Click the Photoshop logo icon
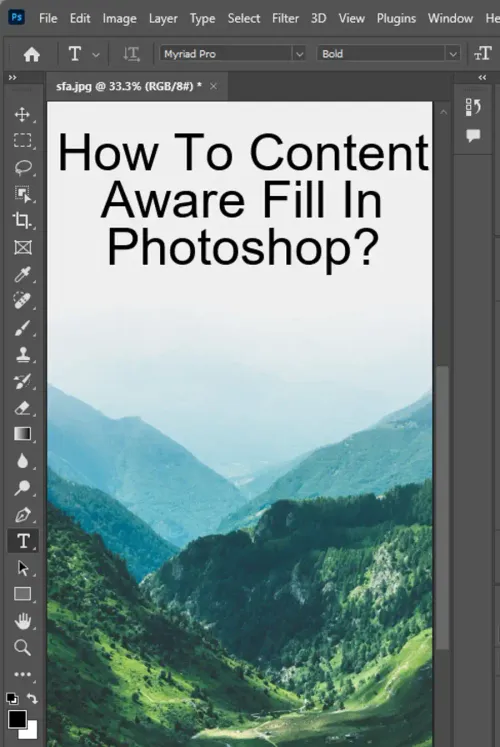The image size is (500, 747). click(x=17, y=18)
